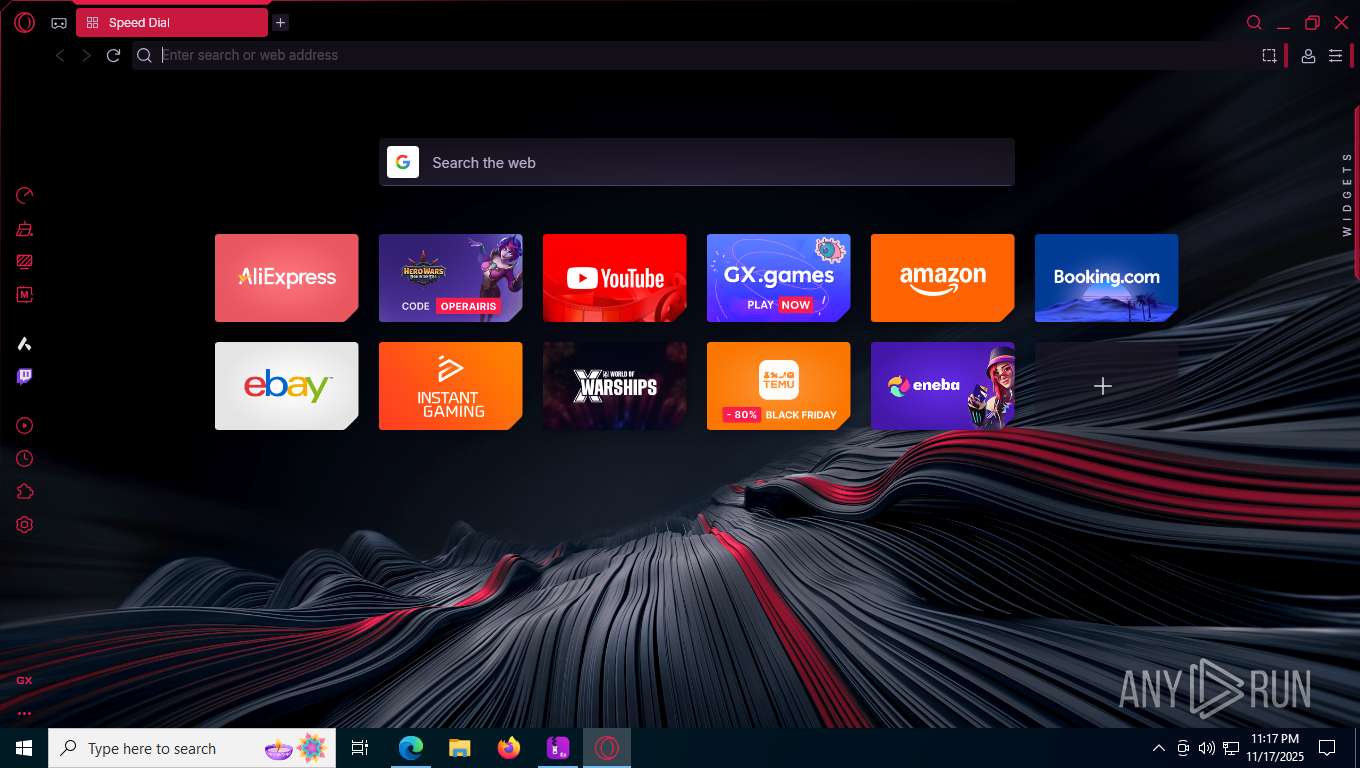The image size is (1360, 768).
Task: Click the address bar search icon
Action: (x=145, y=56)
